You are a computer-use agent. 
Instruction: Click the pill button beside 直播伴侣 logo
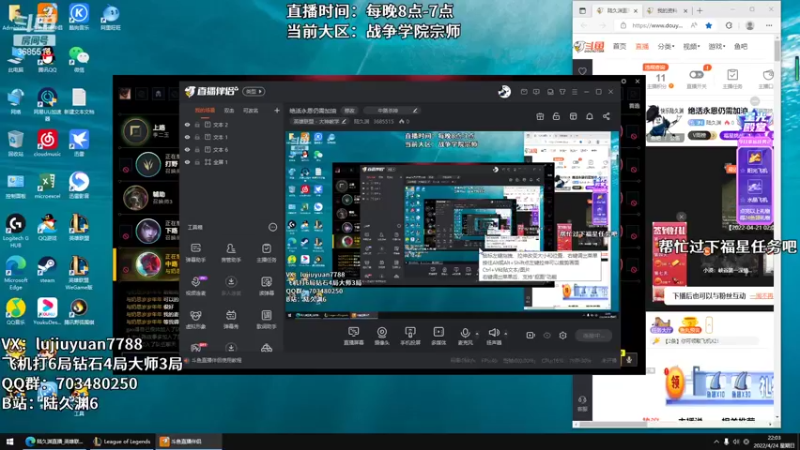click(x=254, y=91)
